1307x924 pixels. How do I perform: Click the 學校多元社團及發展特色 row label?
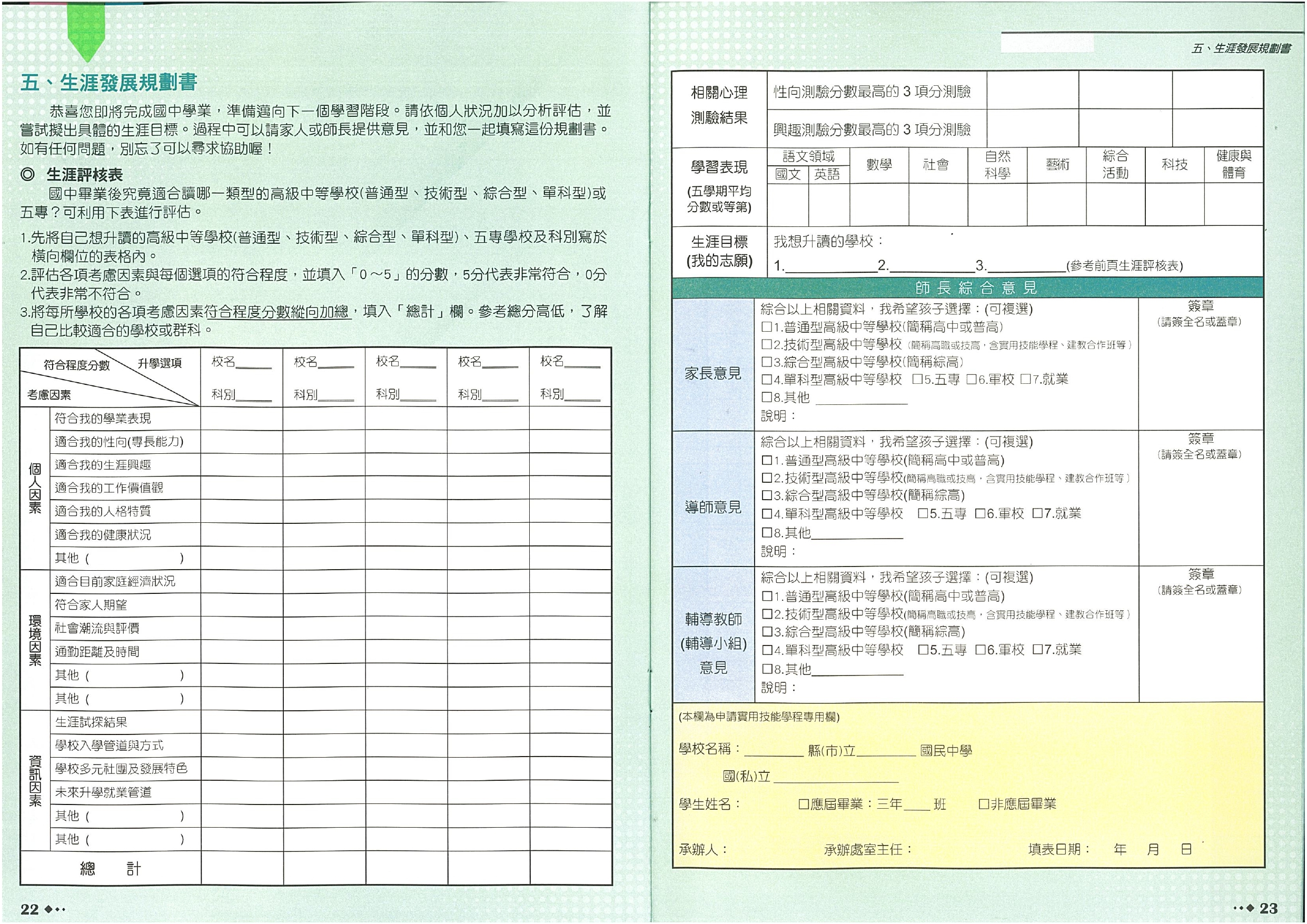(x=121, y=769)
